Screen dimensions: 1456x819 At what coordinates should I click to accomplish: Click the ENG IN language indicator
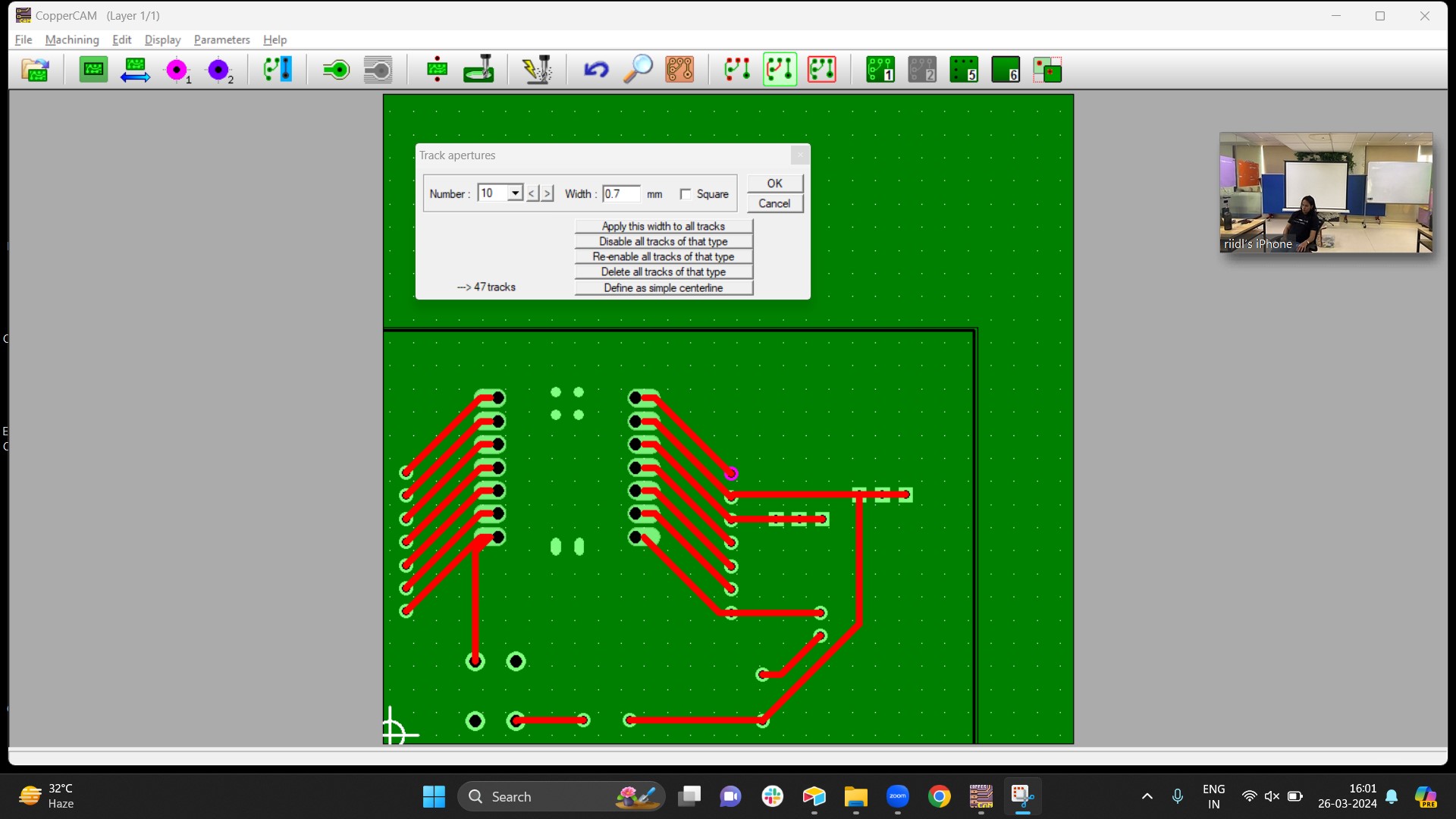point(1213,796)
